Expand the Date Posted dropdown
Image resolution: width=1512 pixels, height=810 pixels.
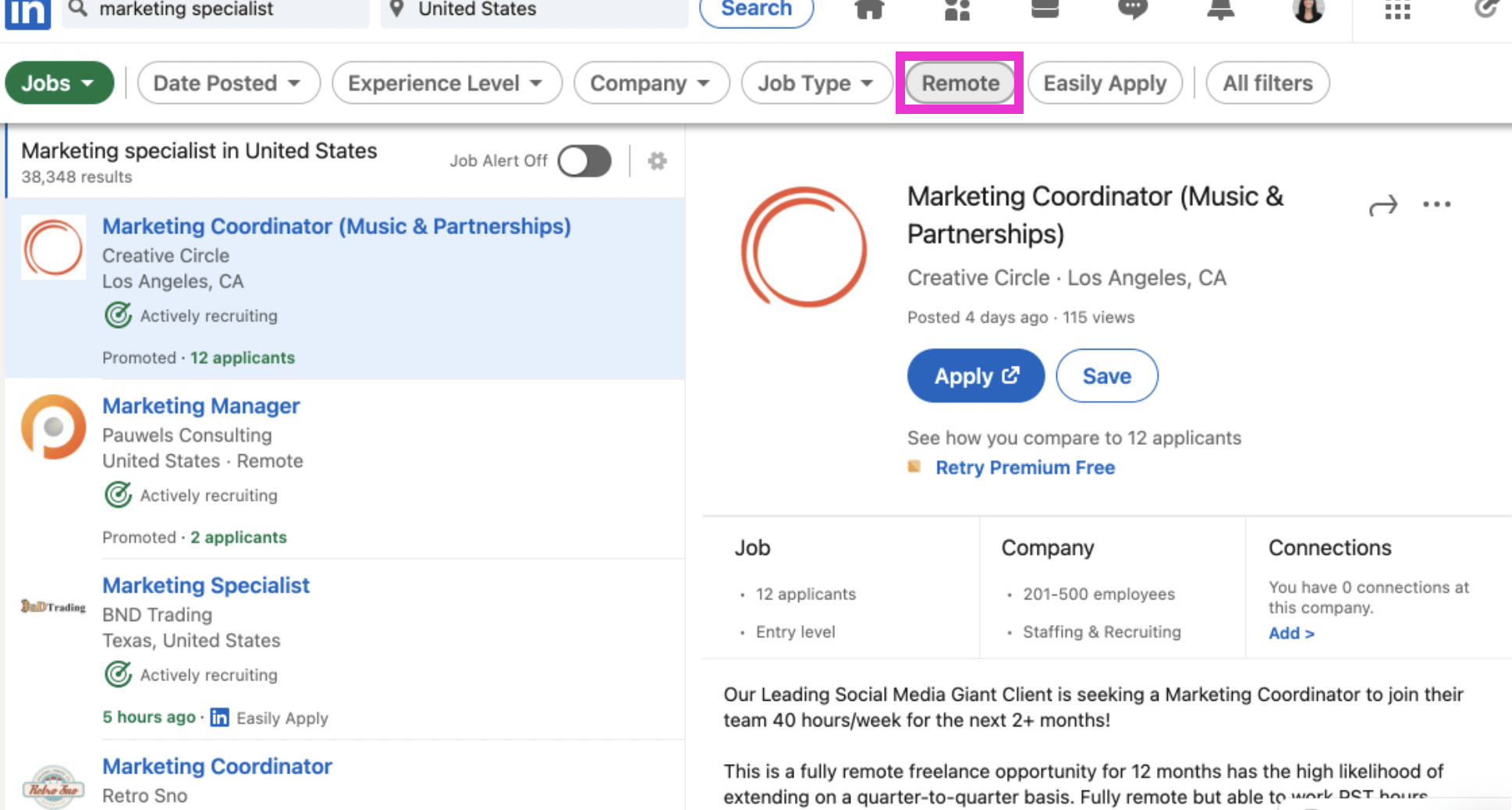pyautogui.click(x=228, y=83)
